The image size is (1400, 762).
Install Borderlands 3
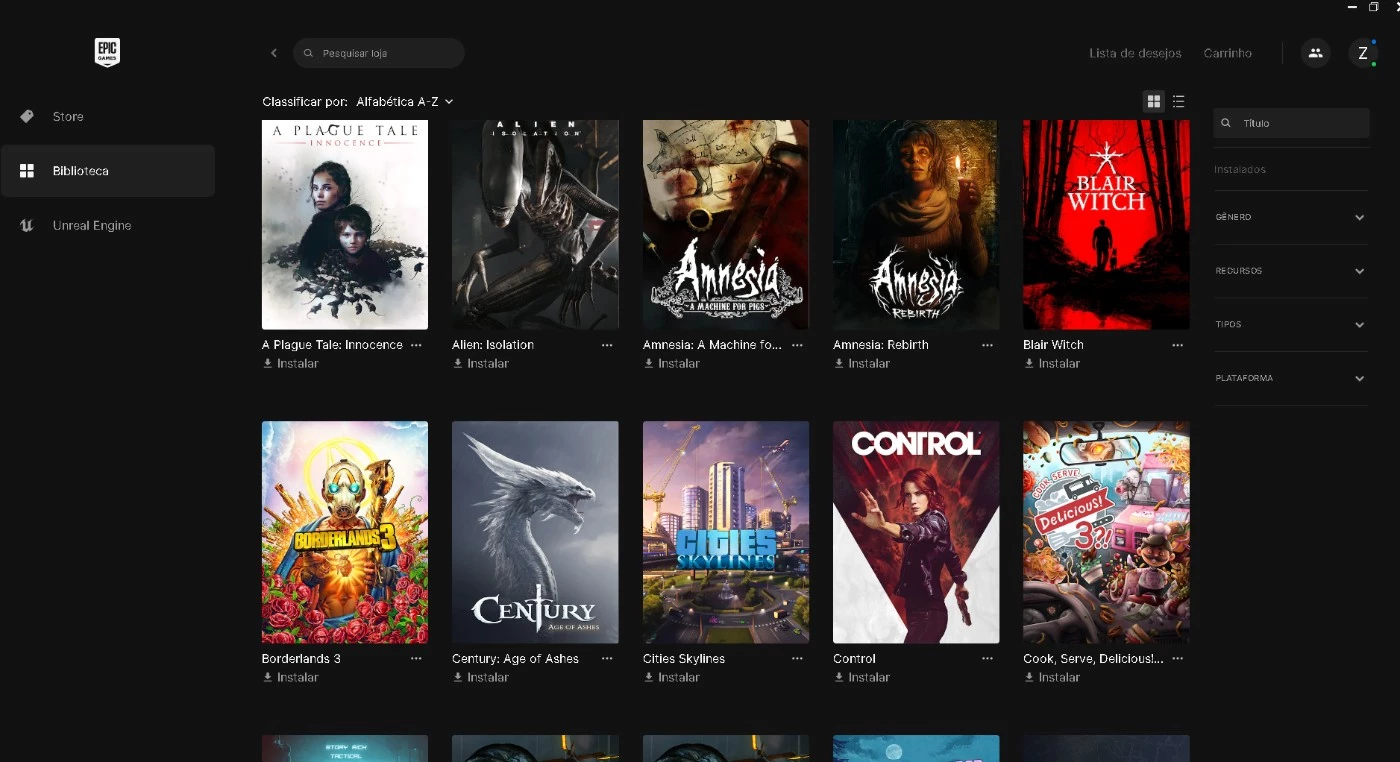tap(290, 678)
